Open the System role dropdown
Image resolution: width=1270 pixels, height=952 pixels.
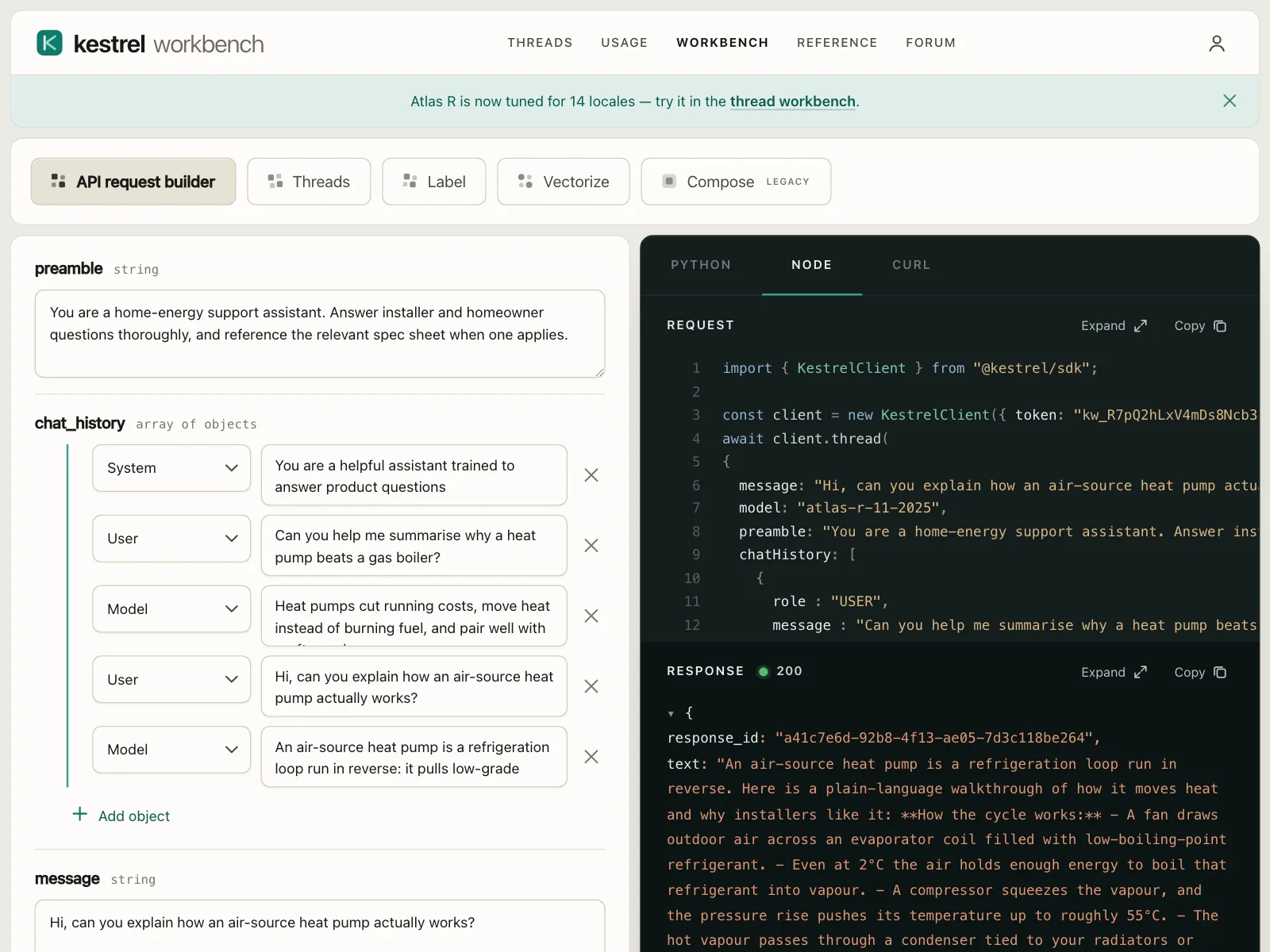click(x=171, y=468)
